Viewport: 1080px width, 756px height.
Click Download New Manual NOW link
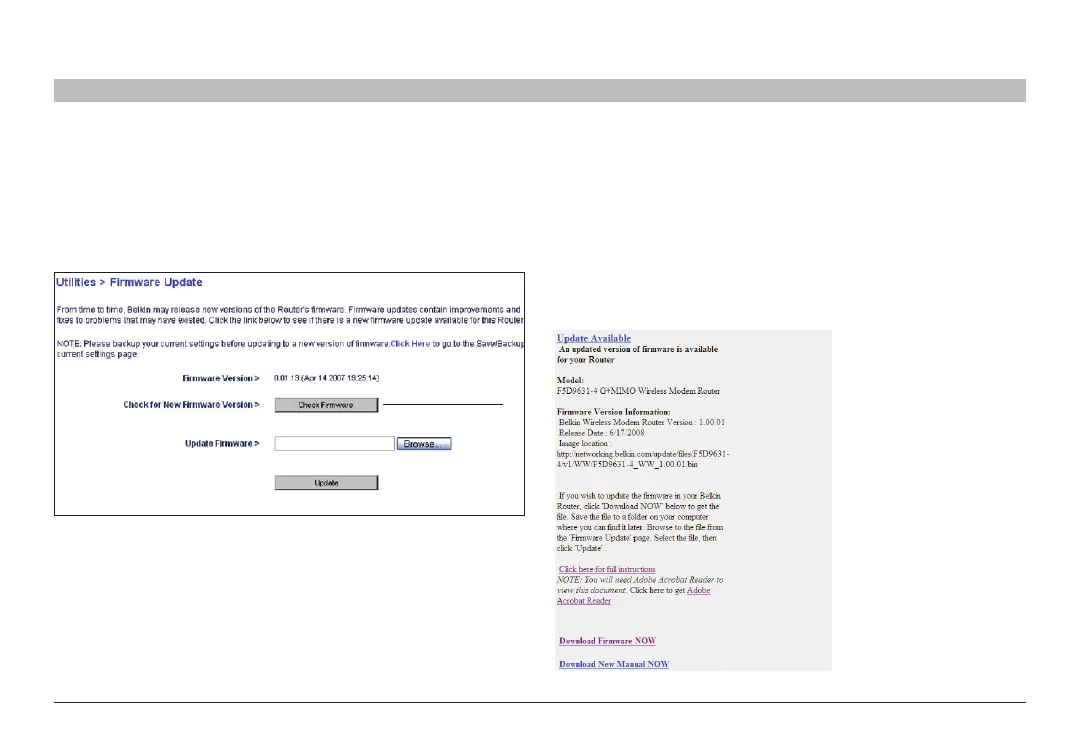(x=614, y=664)
